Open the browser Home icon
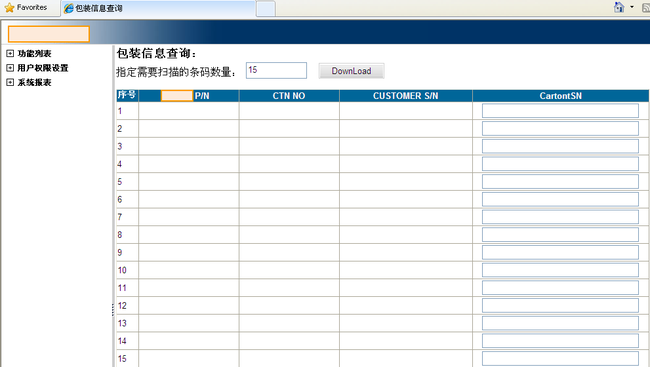Screen dimensions: 650x367 coord(619,7)
